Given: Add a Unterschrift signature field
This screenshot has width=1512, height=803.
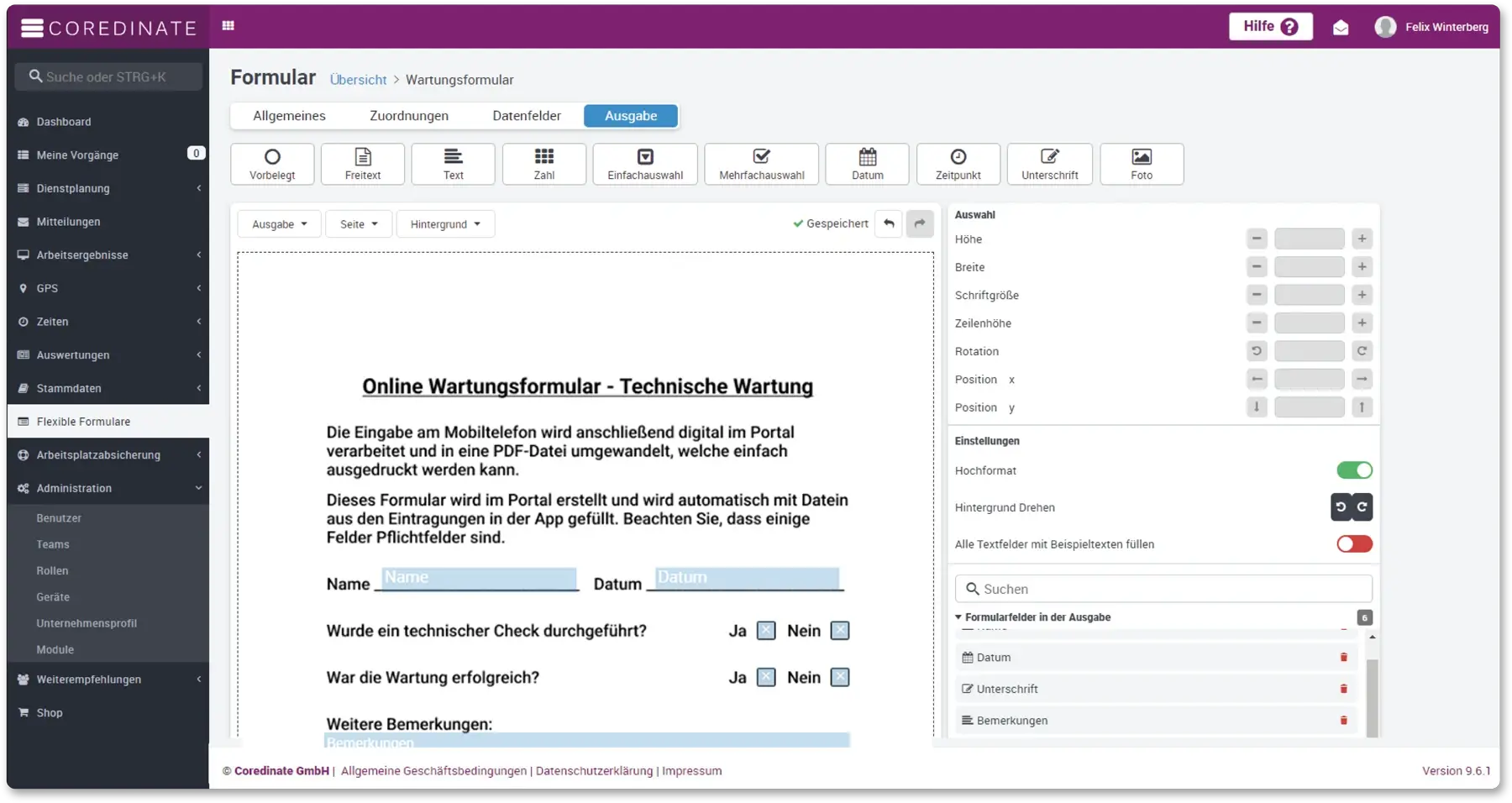Looking at the screenshot, I should pos(1049,164).
